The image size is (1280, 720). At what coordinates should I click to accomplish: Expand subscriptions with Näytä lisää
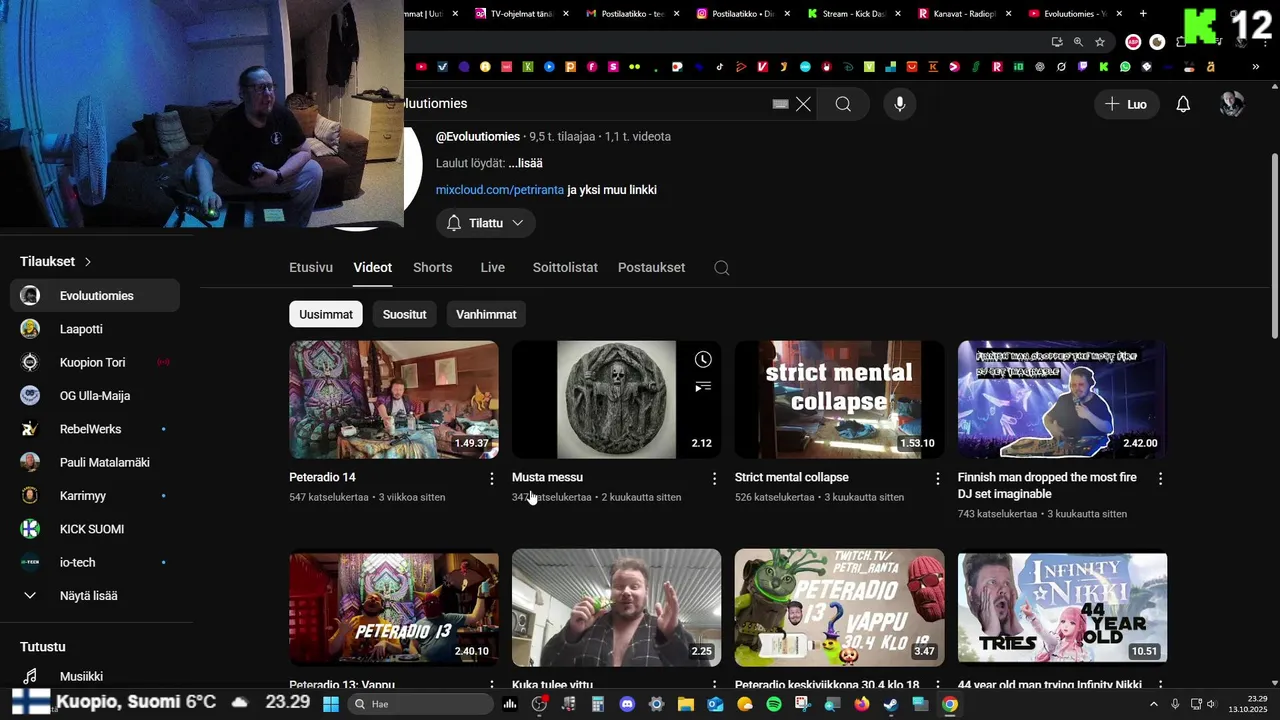coord(95,596)
